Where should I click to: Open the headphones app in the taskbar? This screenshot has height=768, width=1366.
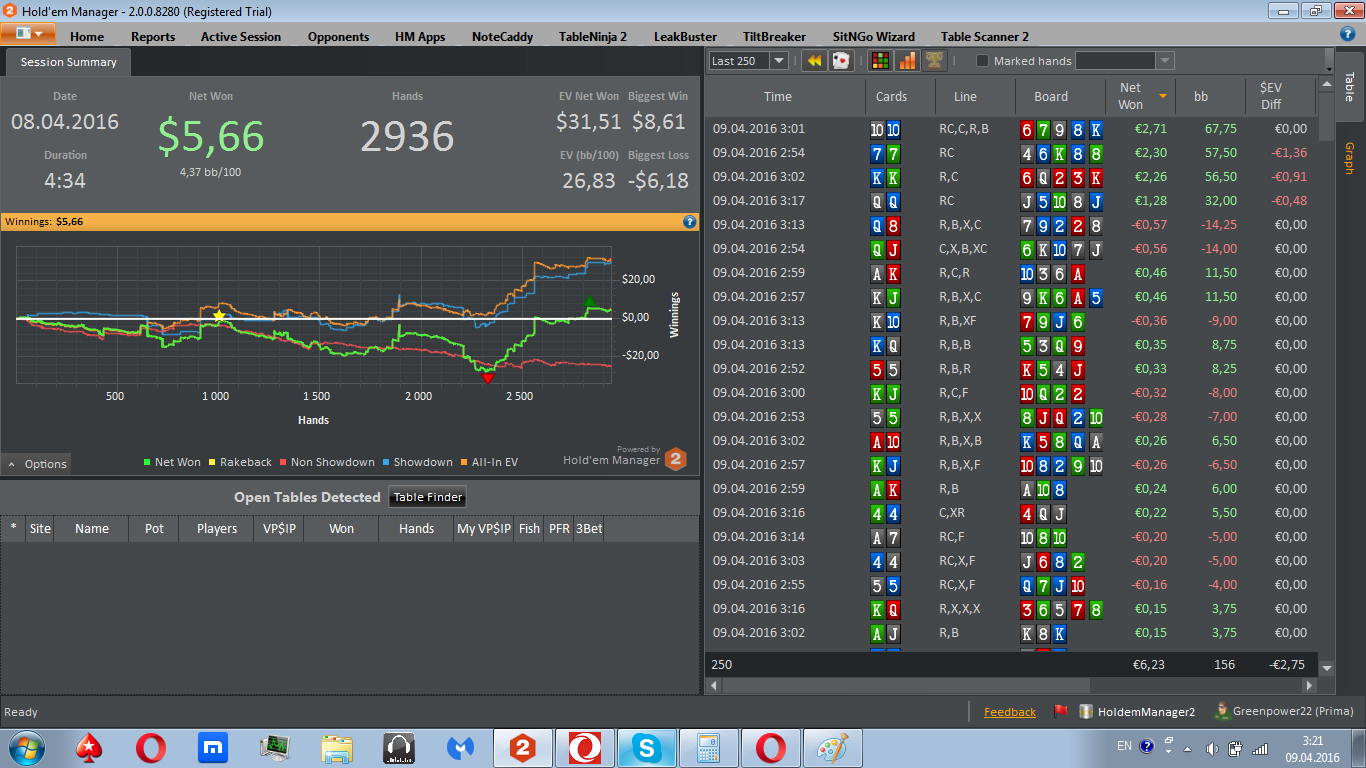(x=399, y=747)
